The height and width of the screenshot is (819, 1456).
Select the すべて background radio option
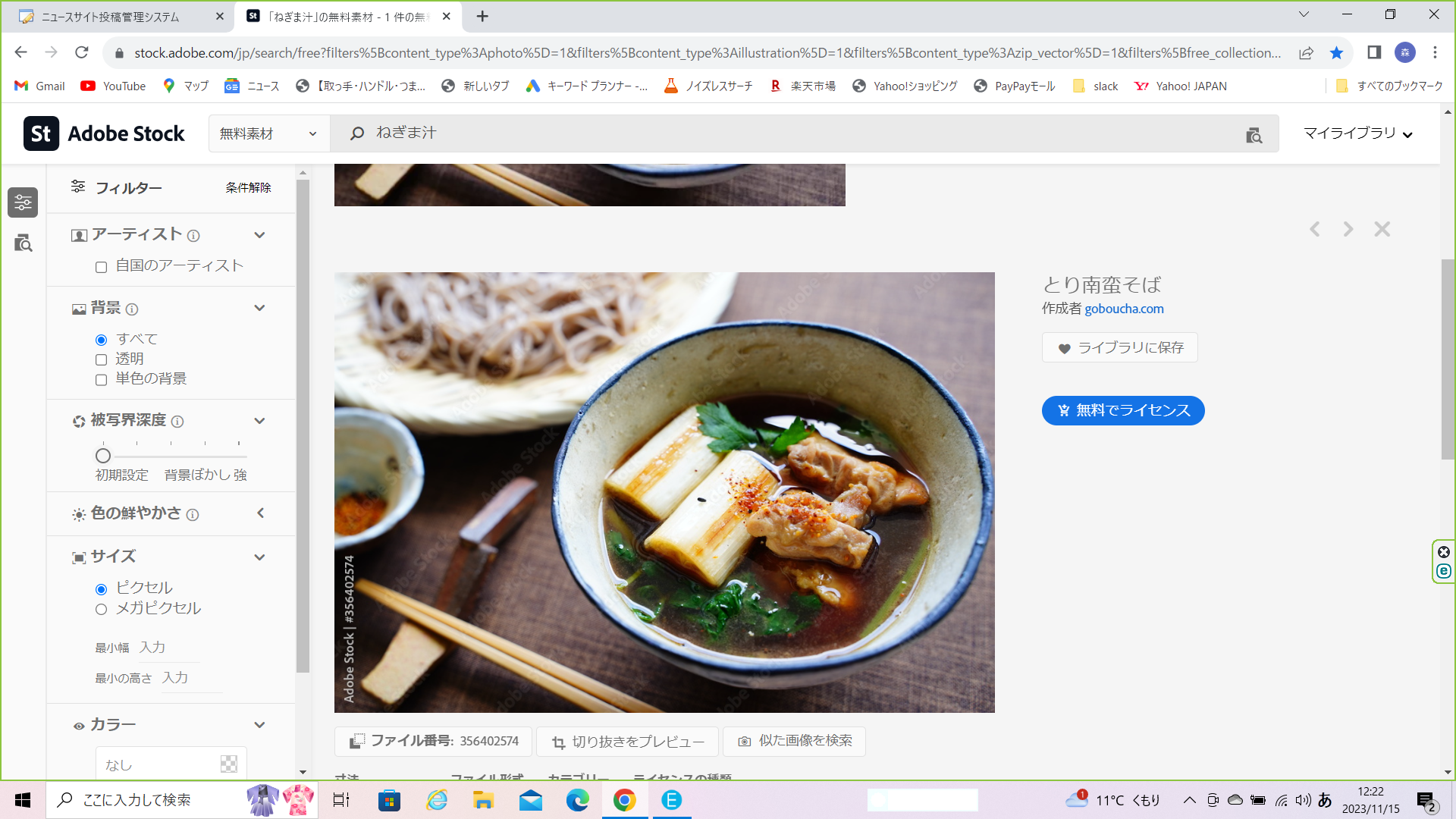pos(101,340)
